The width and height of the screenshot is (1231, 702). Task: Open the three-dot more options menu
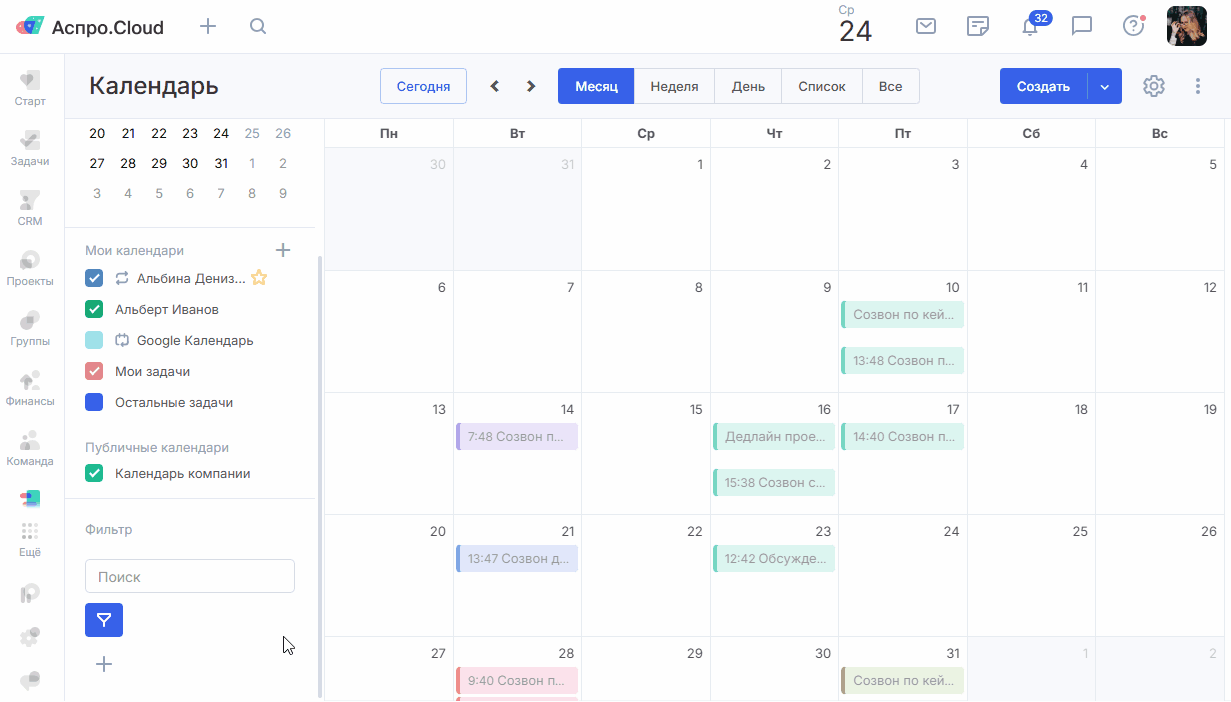[1198, 86]
